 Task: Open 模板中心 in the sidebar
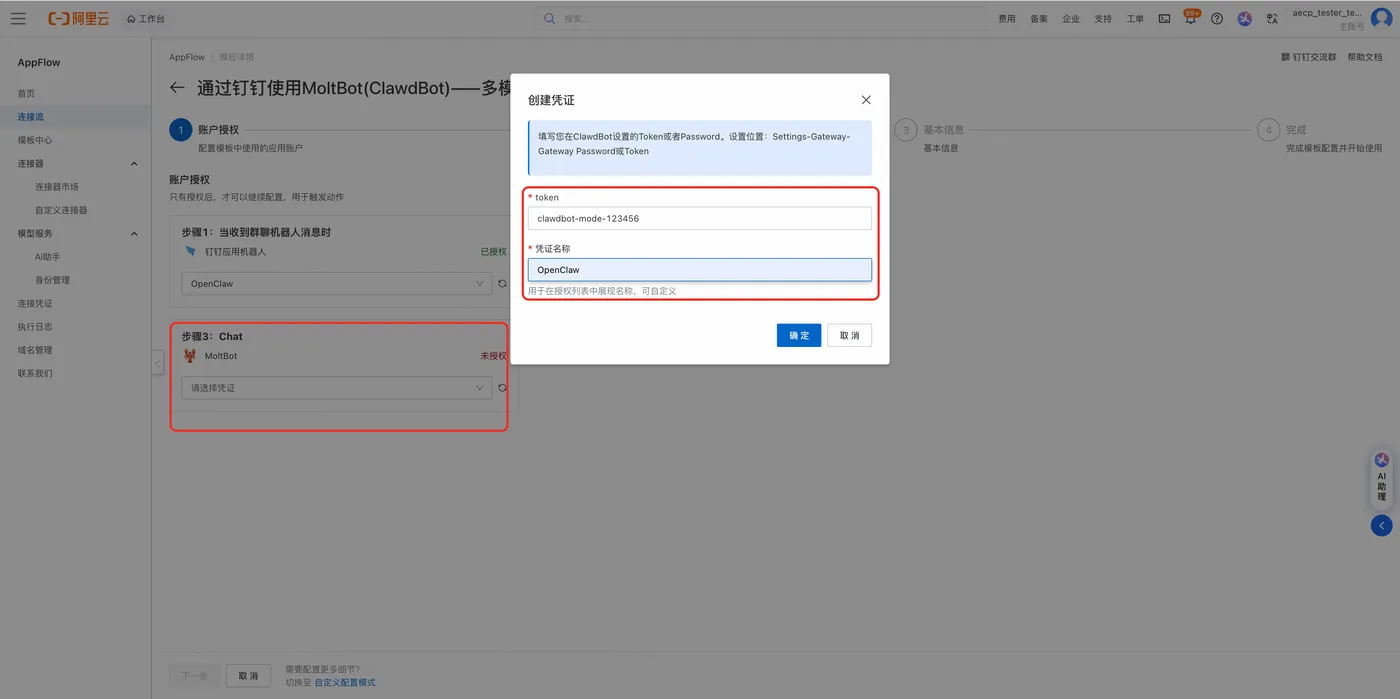point(35,140)
